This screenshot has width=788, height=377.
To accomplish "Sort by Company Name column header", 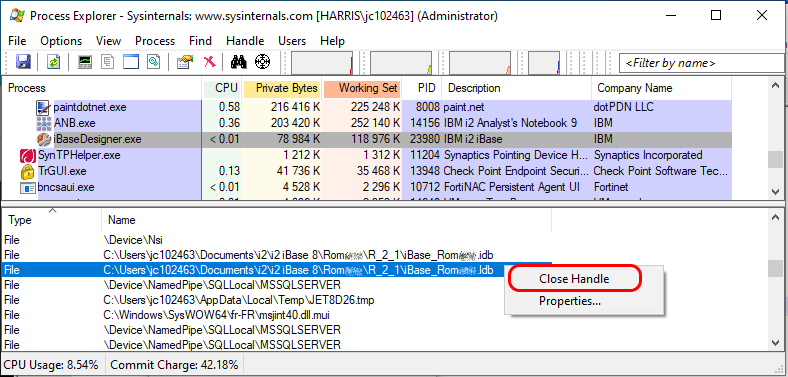I will tap(662, 88).
